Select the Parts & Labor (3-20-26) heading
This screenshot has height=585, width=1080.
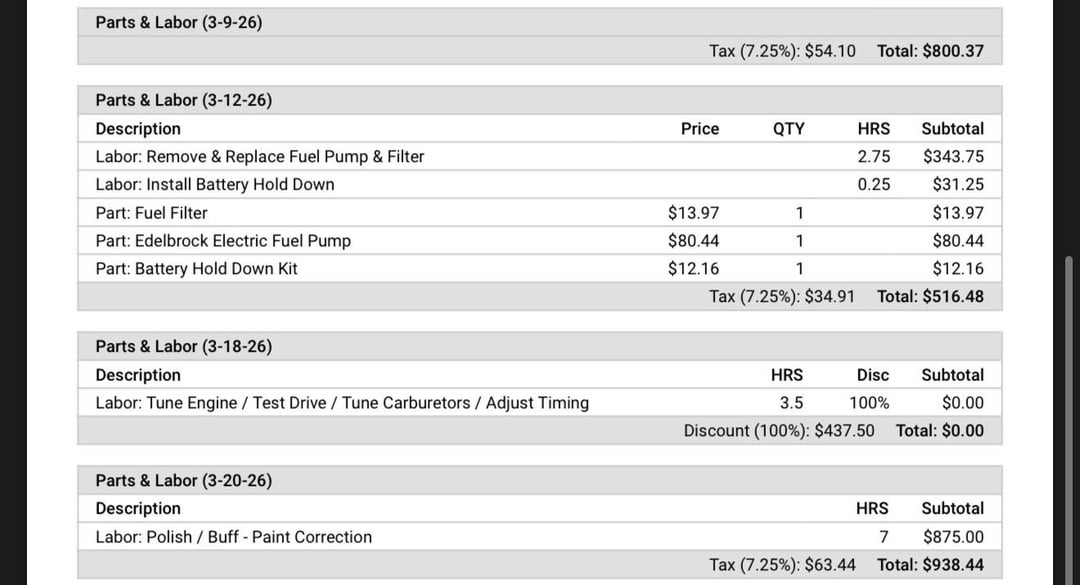click(183, 480)
